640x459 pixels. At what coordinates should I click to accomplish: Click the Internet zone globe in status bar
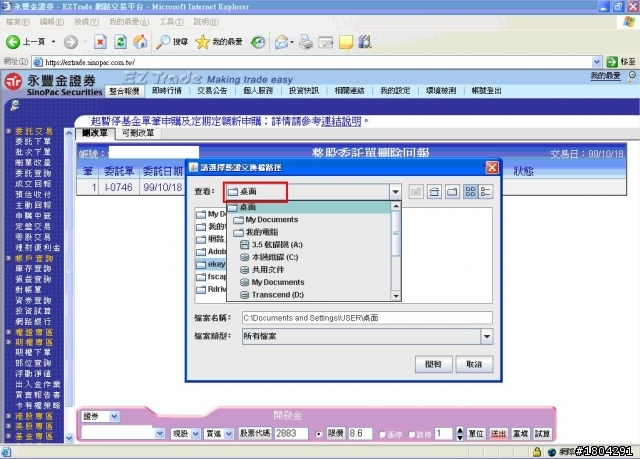(552, 452)
